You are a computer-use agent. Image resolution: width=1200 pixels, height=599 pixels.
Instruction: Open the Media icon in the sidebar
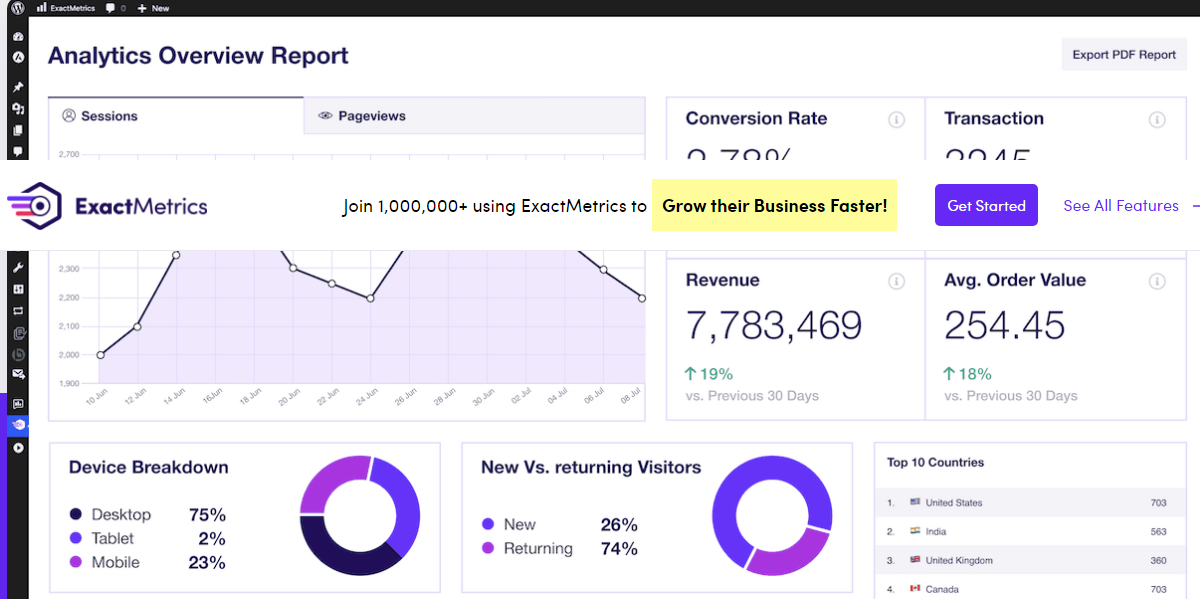[18, 109]
